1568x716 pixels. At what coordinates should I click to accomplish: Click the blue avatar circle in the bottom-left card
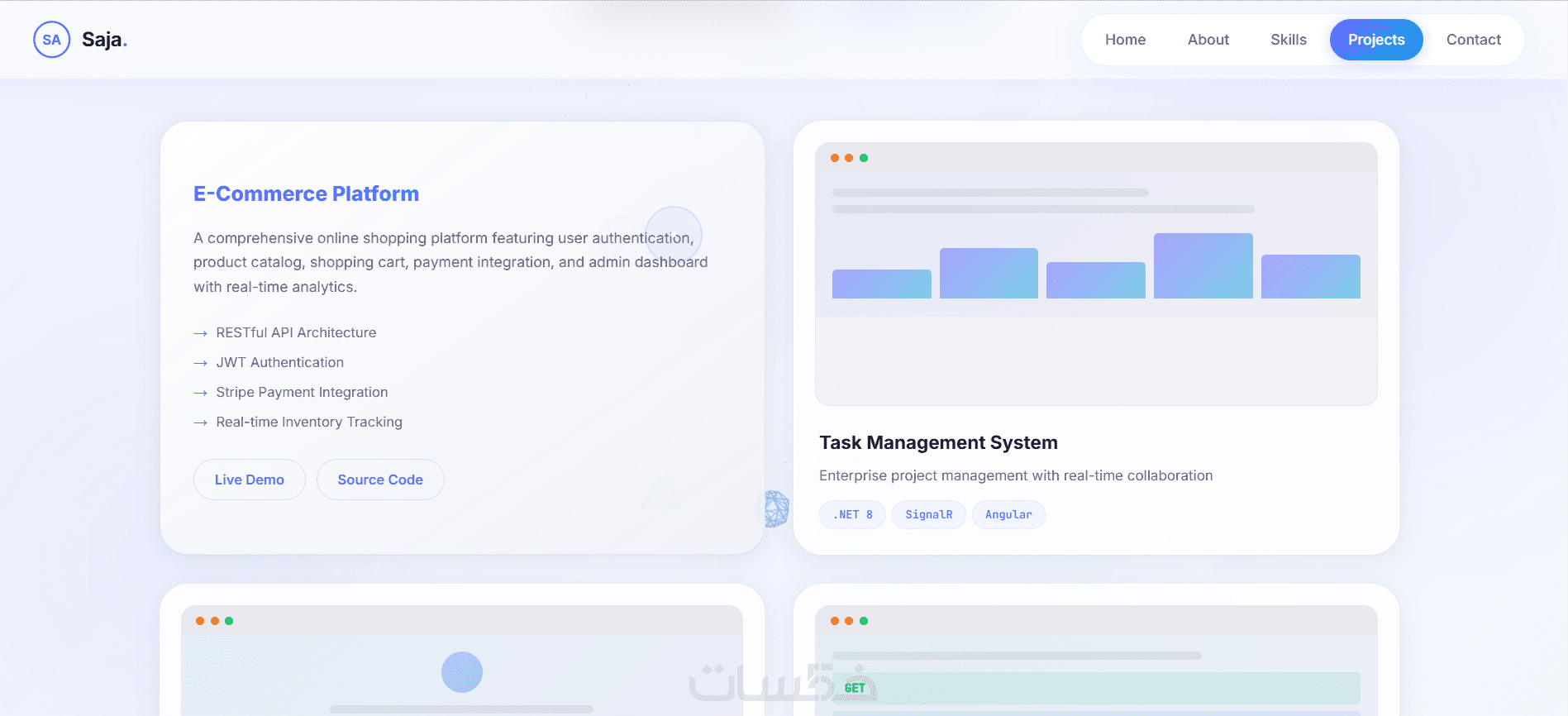point(462,672)
